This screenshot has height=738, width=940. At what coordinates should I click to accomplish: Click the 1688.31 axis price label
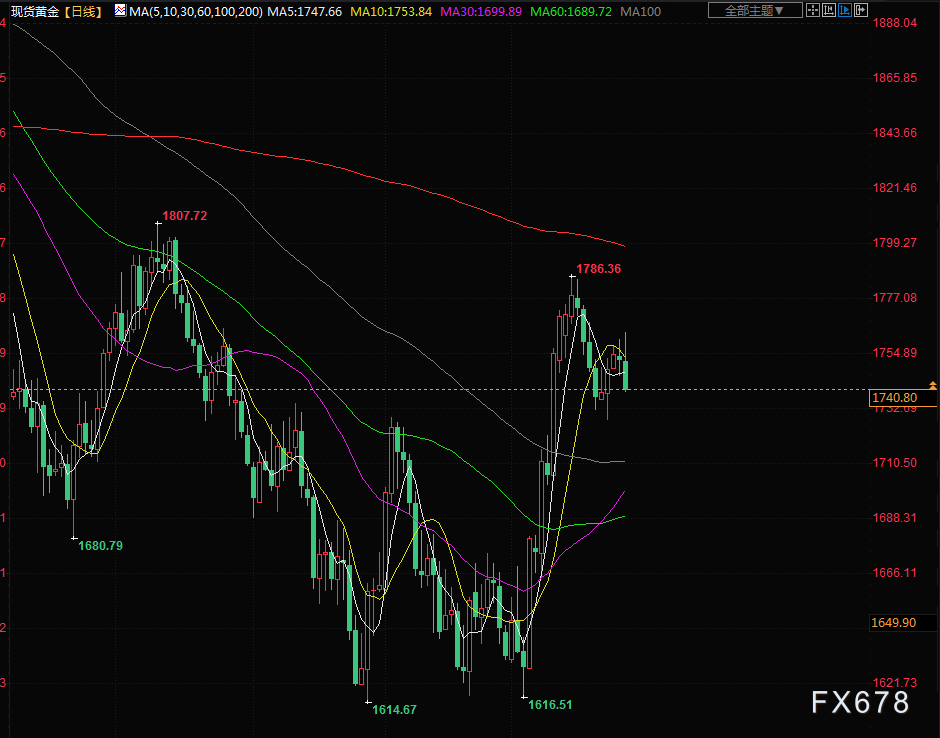[894, 517]
